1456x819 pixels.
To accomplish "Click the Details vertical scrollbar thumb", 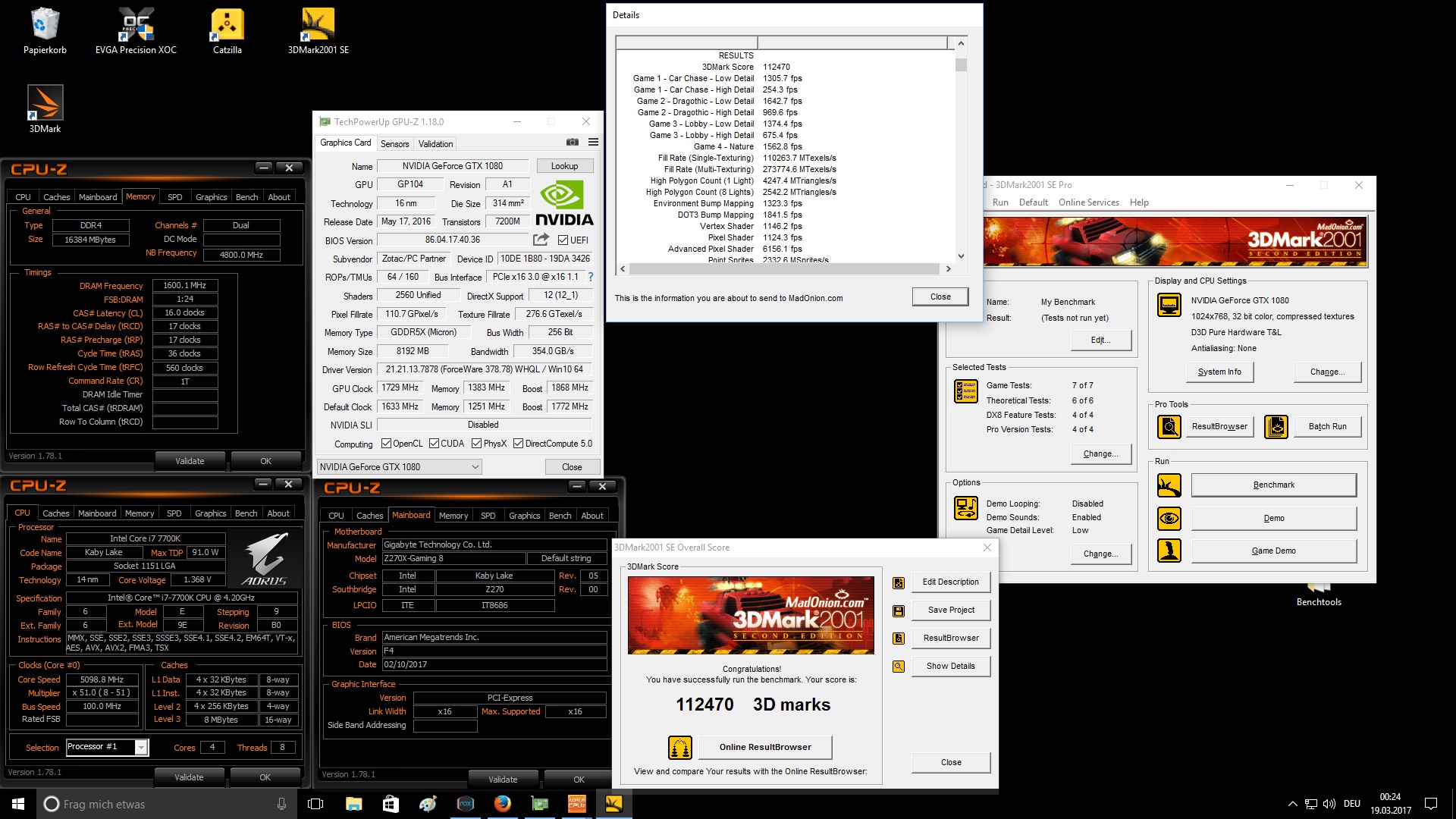I will pos(961,65).
